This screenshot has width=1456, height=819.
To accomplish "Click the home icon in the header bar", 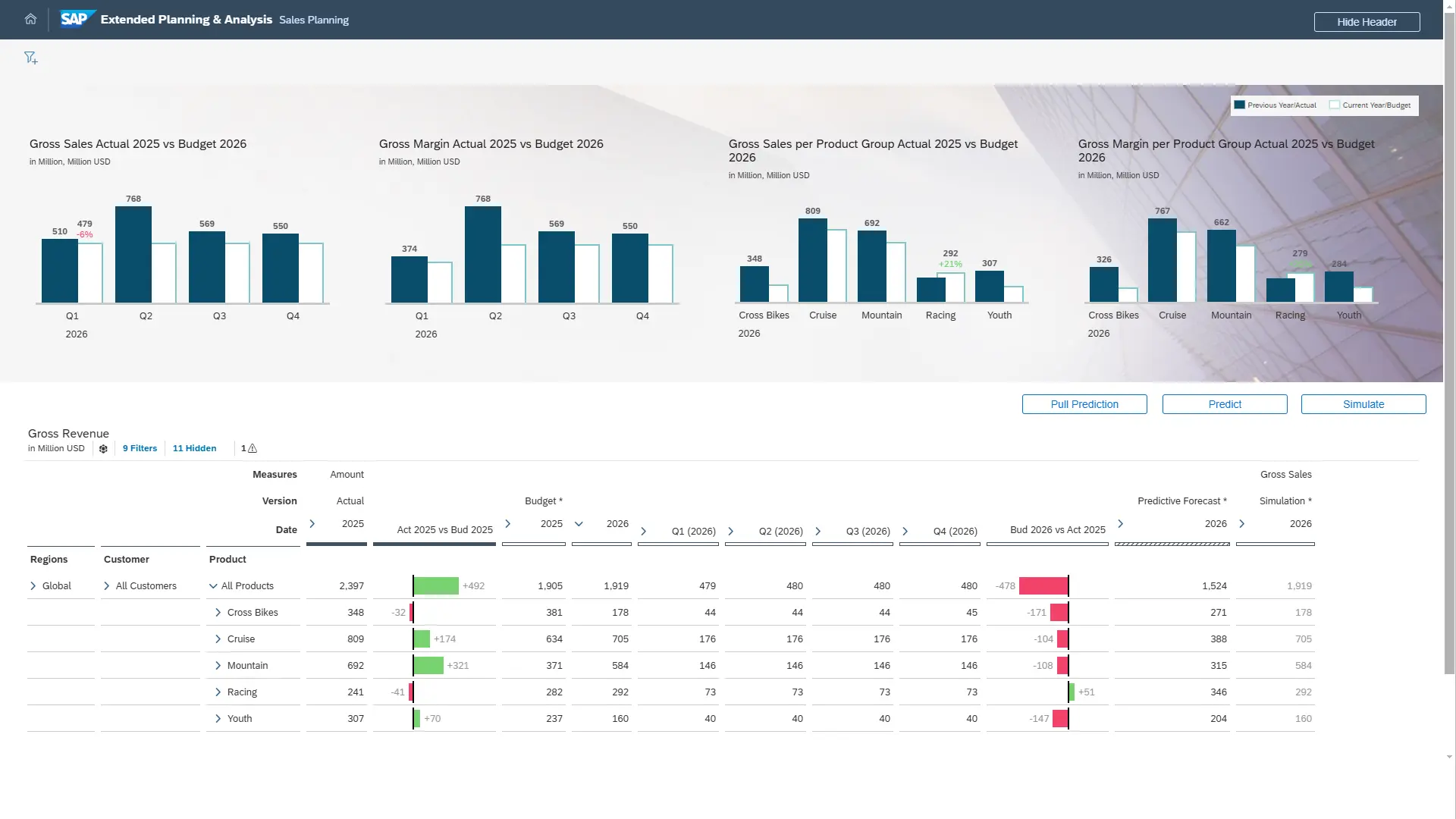I will pos(30,19).
